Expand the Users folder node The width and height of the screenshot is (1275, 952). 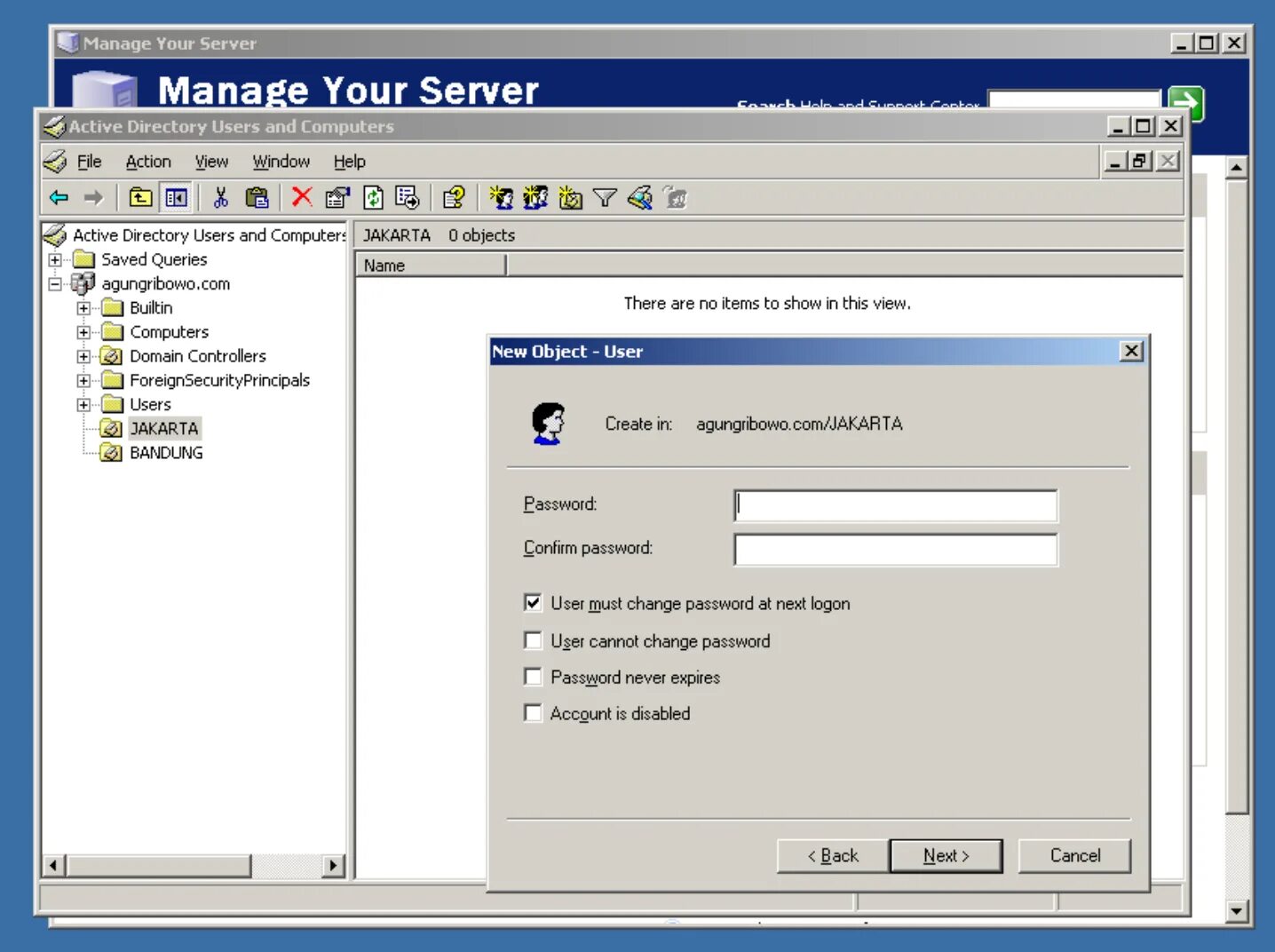click(x=83, y=405)
